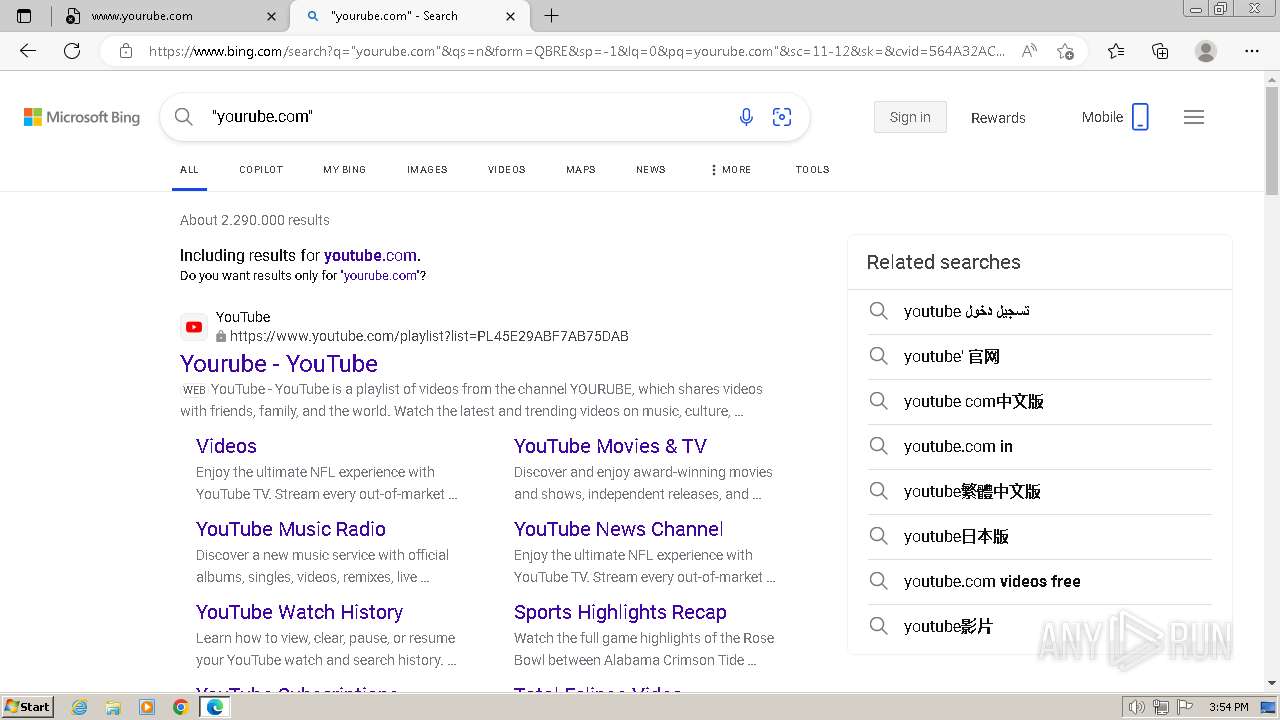Switch to the NEWS tab
The height and width of the screenshot is (720, 1280).
pos(651,170)
